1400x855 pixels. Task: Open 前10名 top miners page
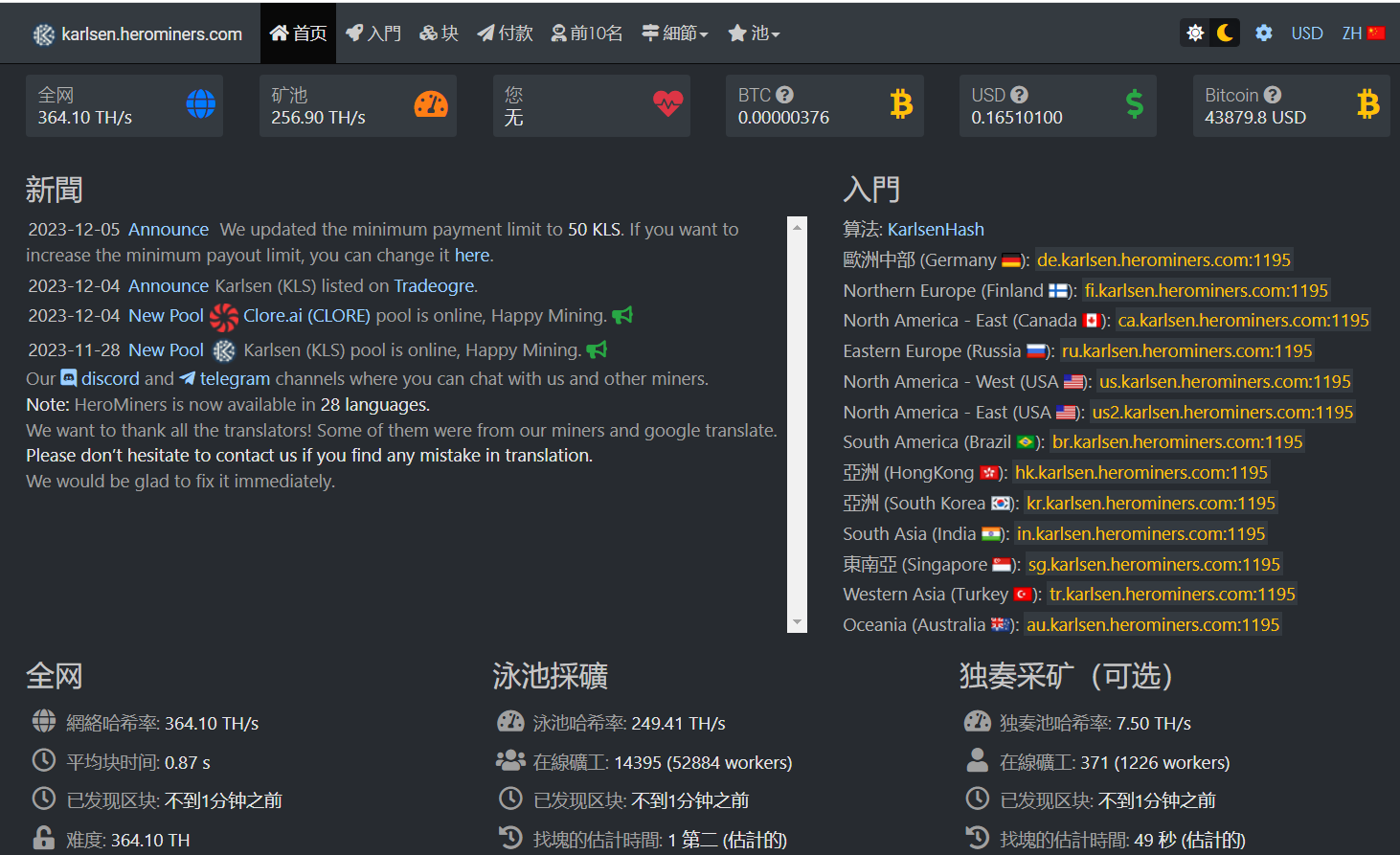pos(587,34)
